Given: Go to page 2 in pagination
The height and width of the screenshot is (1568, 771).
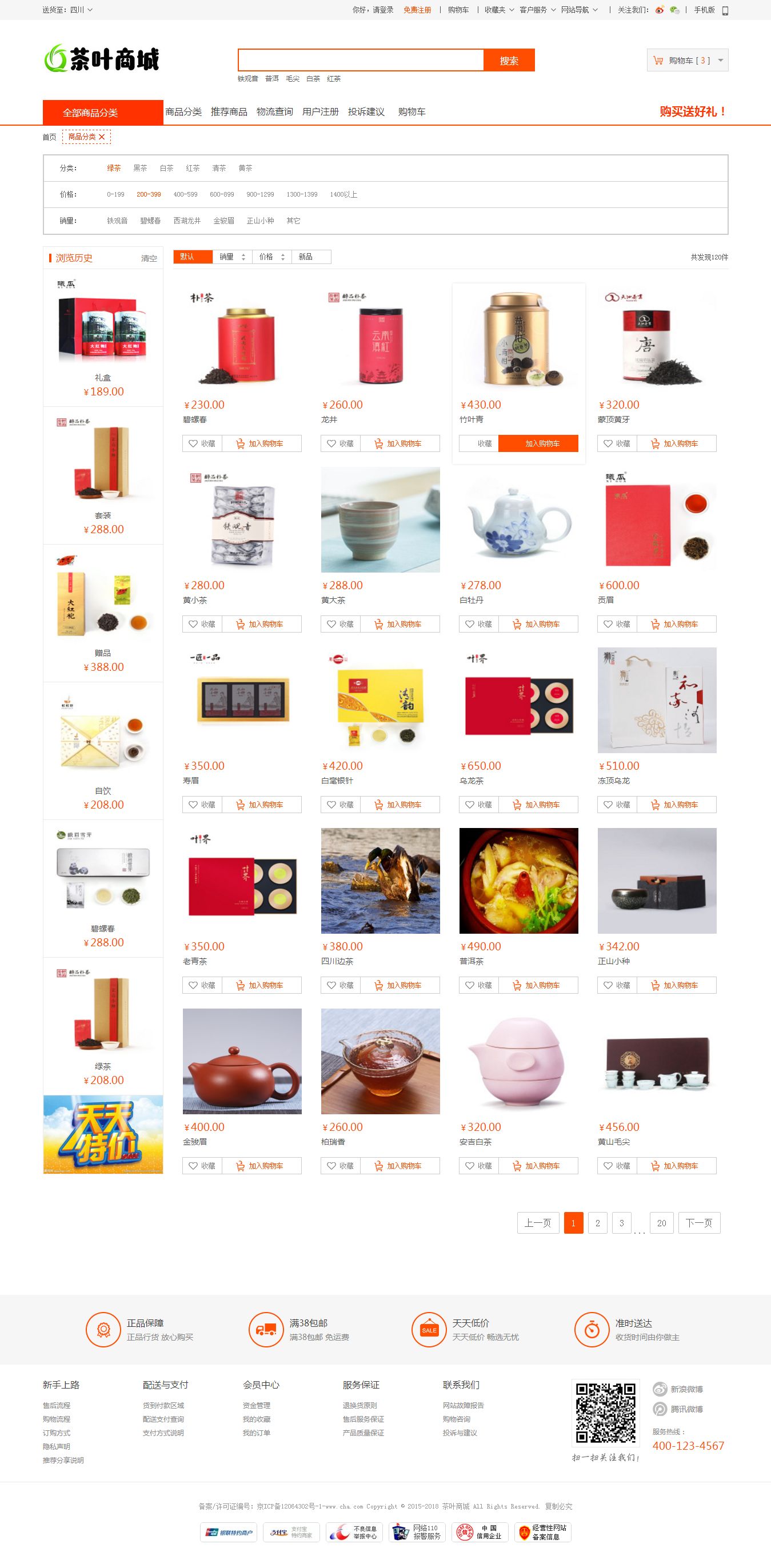Looking at the screenshot, I should (x=597, y=1223).
